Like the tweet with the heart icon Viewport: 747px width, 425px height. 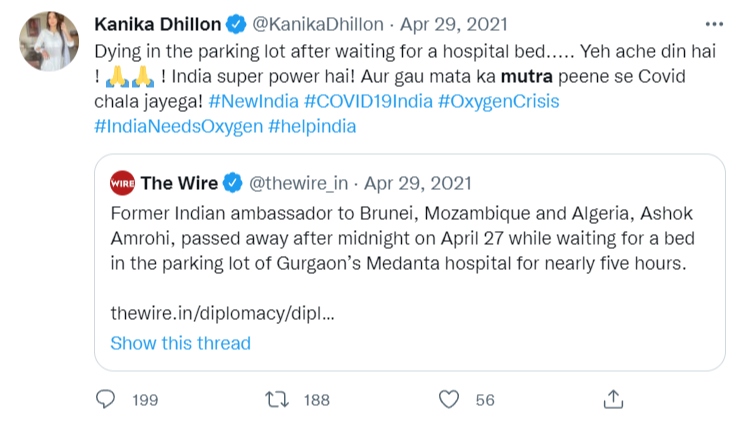coord(449,399)
